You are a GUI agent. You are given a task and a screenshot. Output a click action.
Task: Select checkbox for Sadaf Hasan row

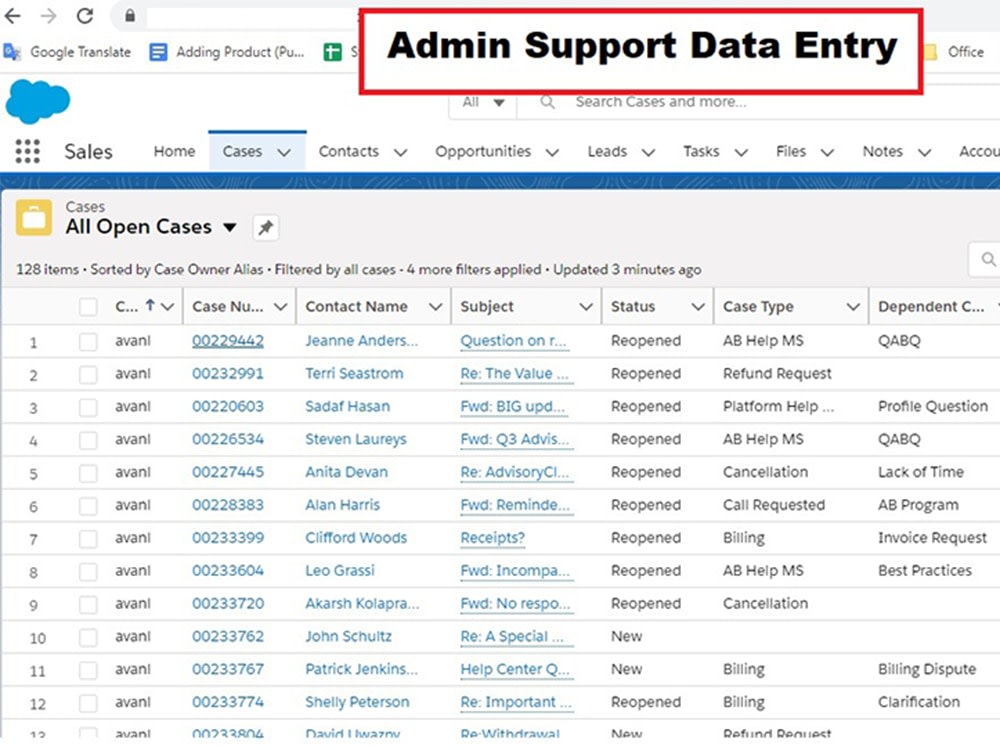pos(88,408)
